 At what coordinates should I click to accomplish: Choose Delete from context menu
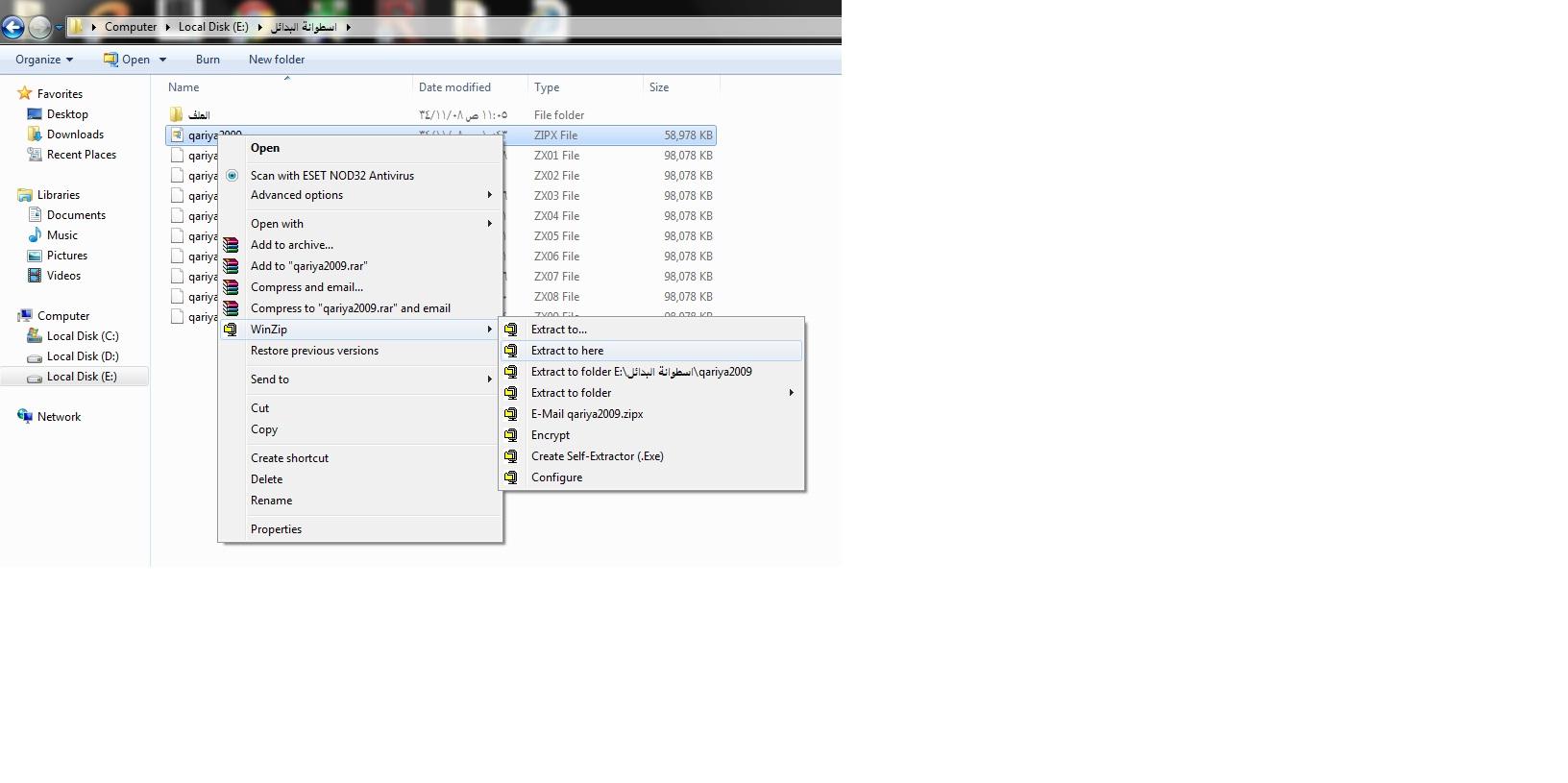pyautogui.click(x=360, y=479)
